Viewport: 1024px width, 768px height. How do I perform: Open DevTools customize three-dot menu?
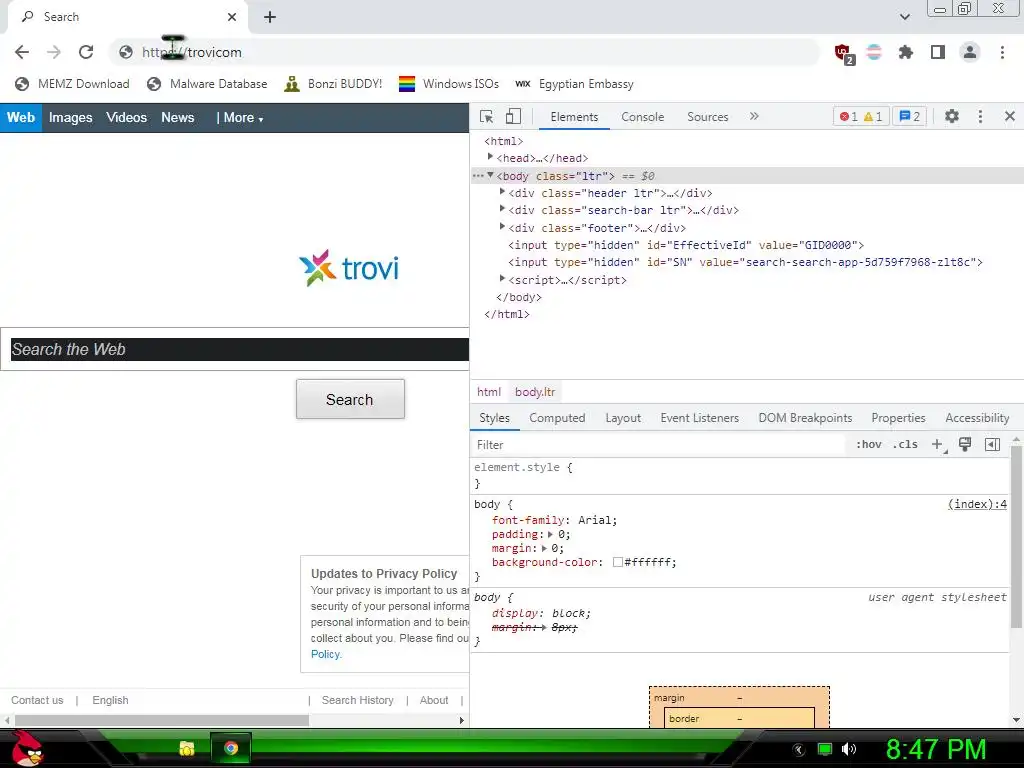click(980, 116)
